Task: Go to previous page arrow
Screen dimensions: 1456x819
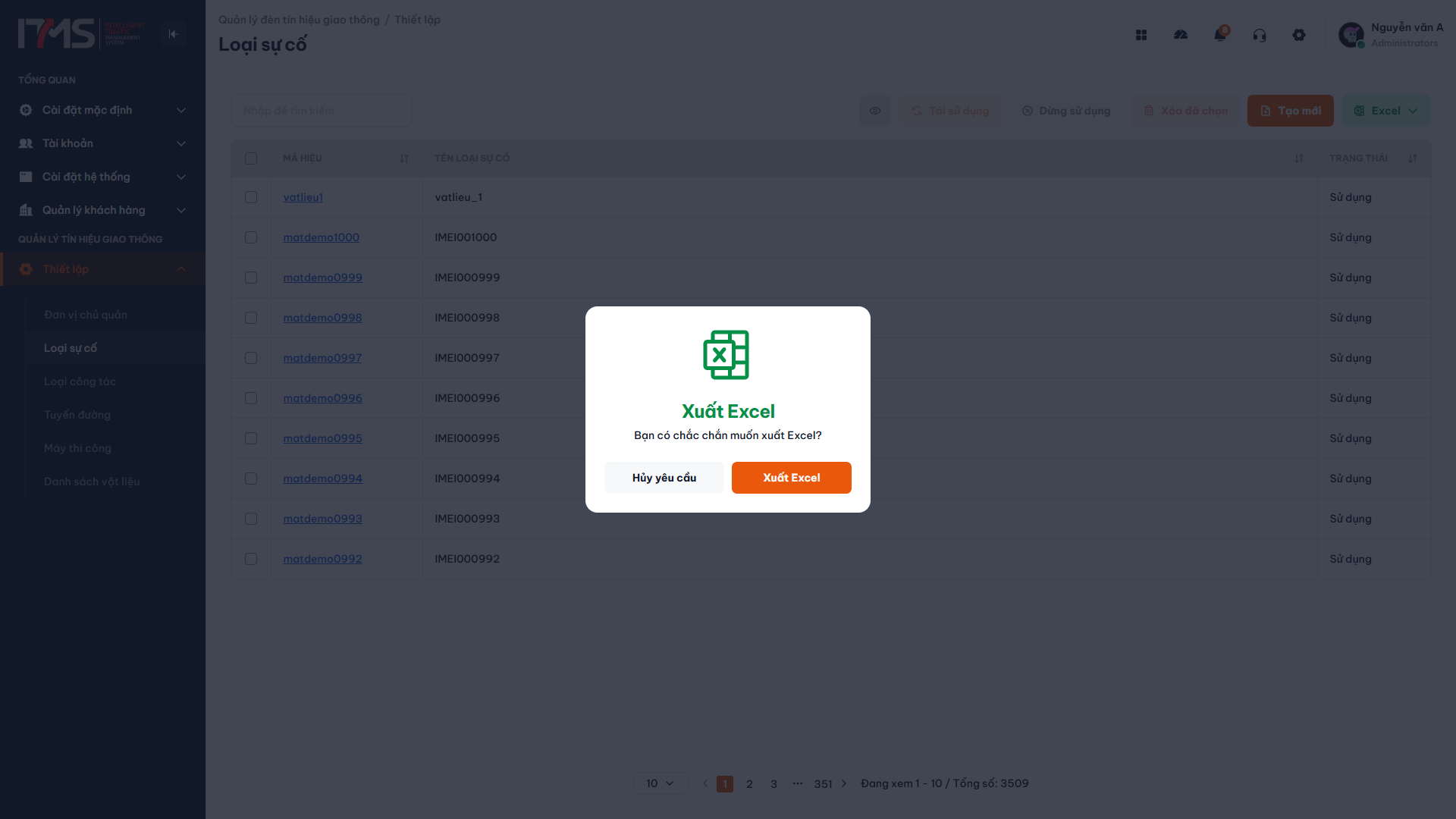Action: point(705,783)
